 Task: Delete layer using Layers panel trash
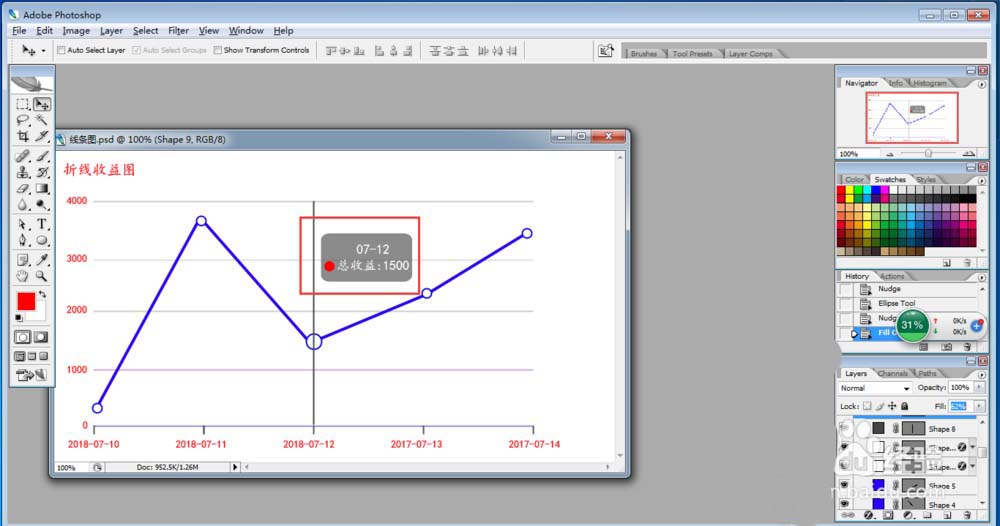pyautogui.click(x=967, y=515)
